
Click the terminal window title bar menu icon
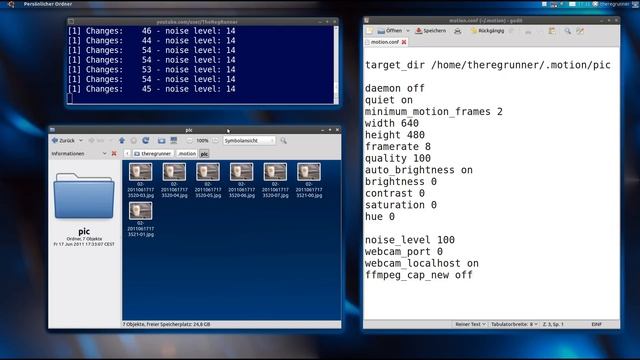[x=71, y=22]
